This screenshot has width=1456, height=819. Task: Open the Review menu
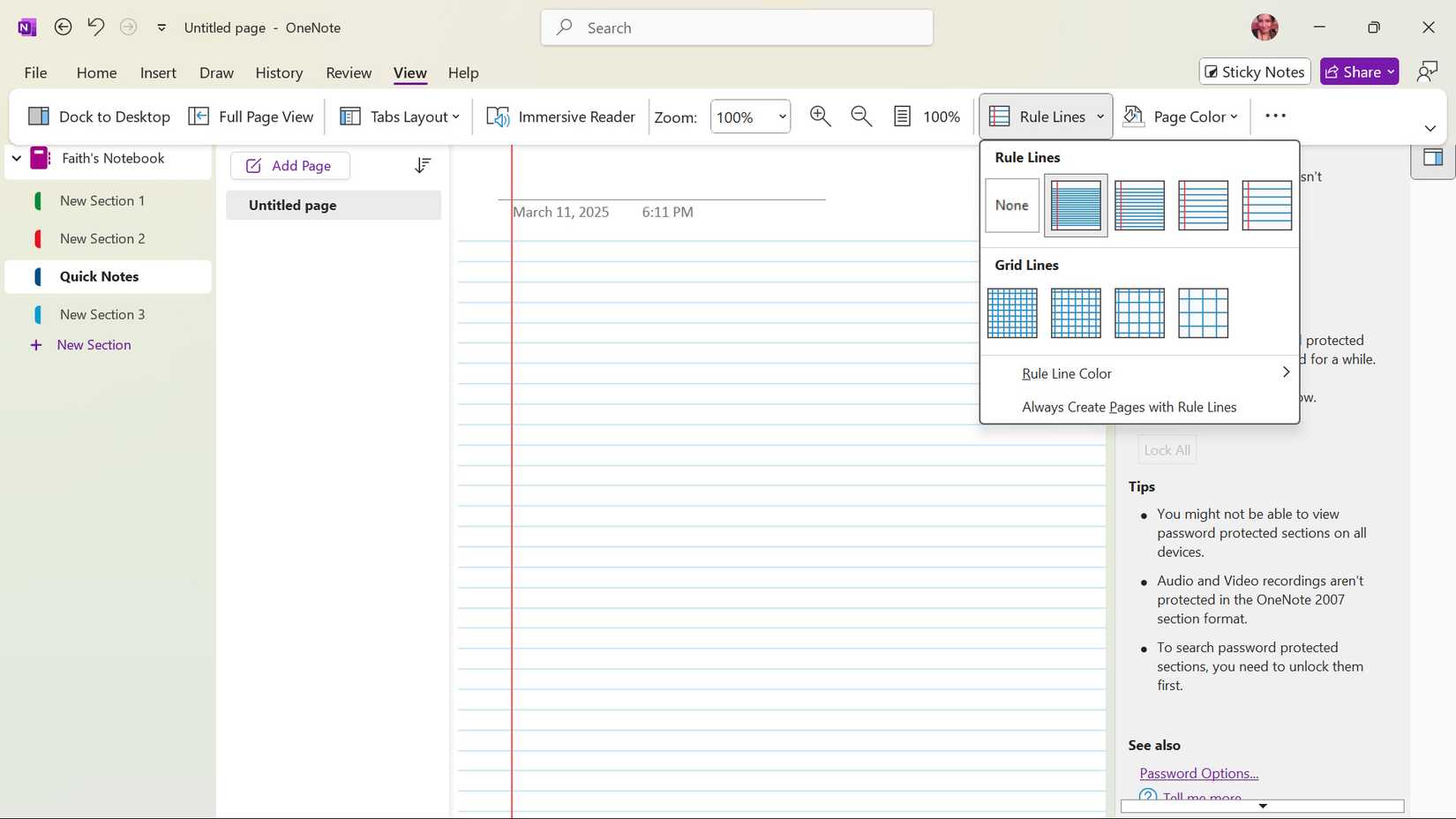tap(348, 72)
